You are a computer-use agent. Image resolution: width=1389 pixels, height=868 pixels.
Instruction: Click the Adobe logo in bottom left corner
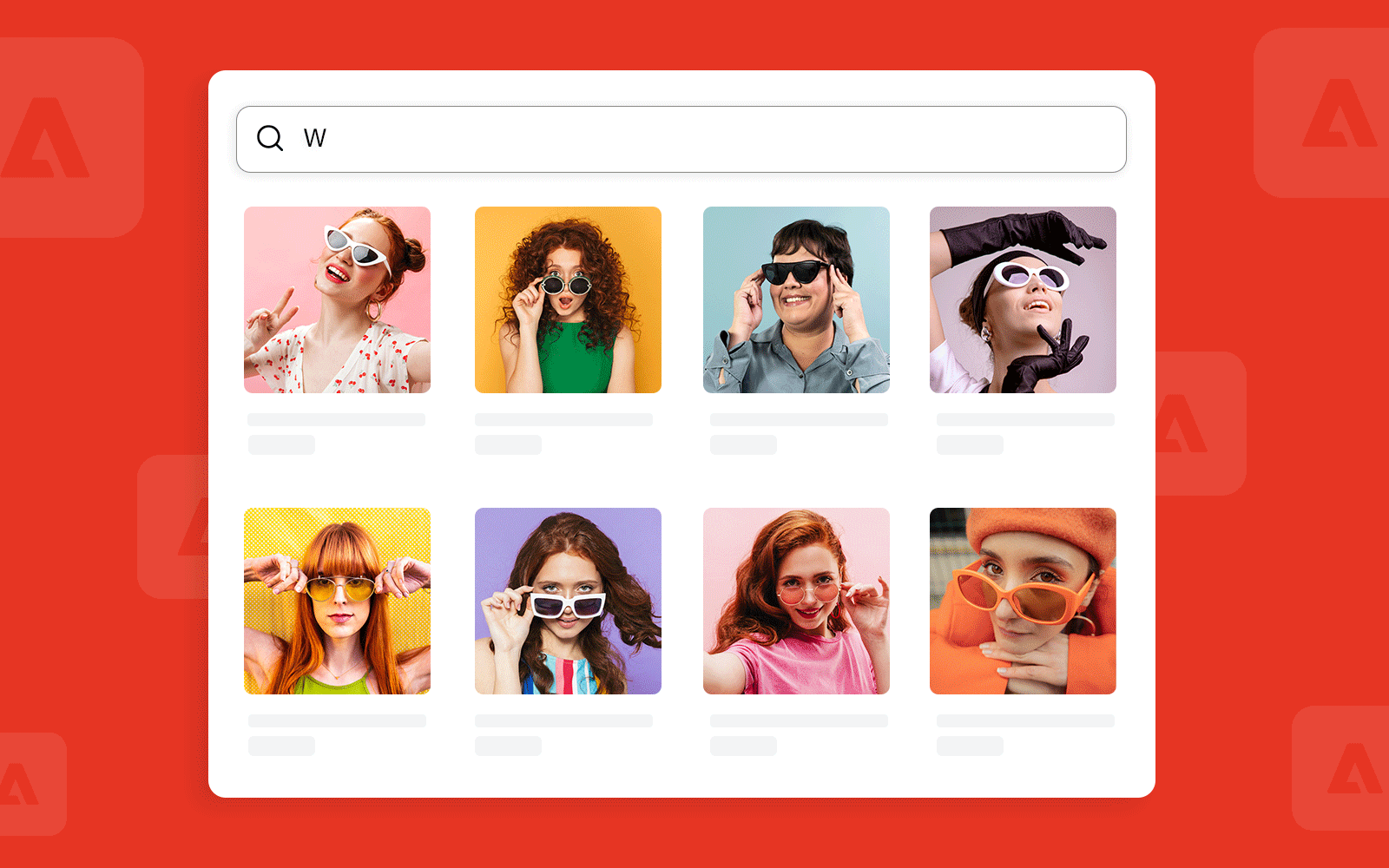pyautogui.click(x=19, y=784)
